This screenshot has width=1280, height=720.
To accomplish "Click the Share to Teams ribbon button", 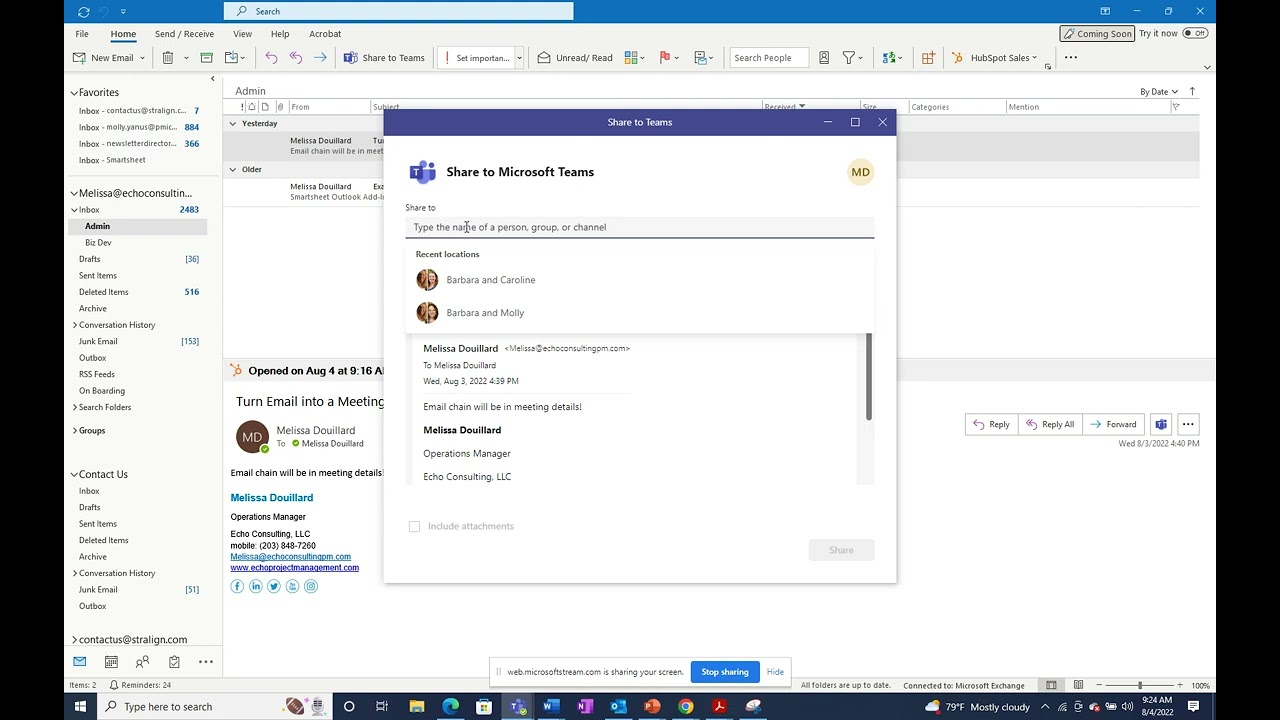I will pos(384,58).
